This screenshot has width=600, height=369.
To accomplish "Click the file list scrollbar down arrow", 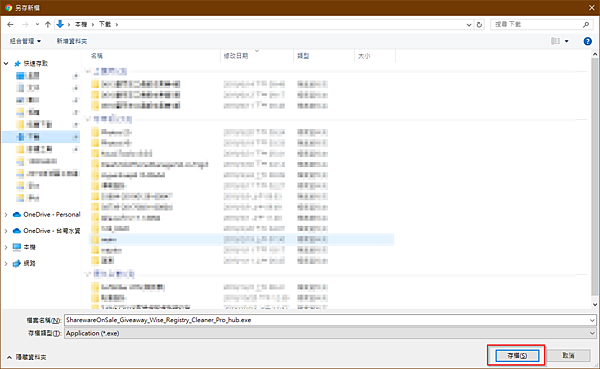I will pos(595,305).
